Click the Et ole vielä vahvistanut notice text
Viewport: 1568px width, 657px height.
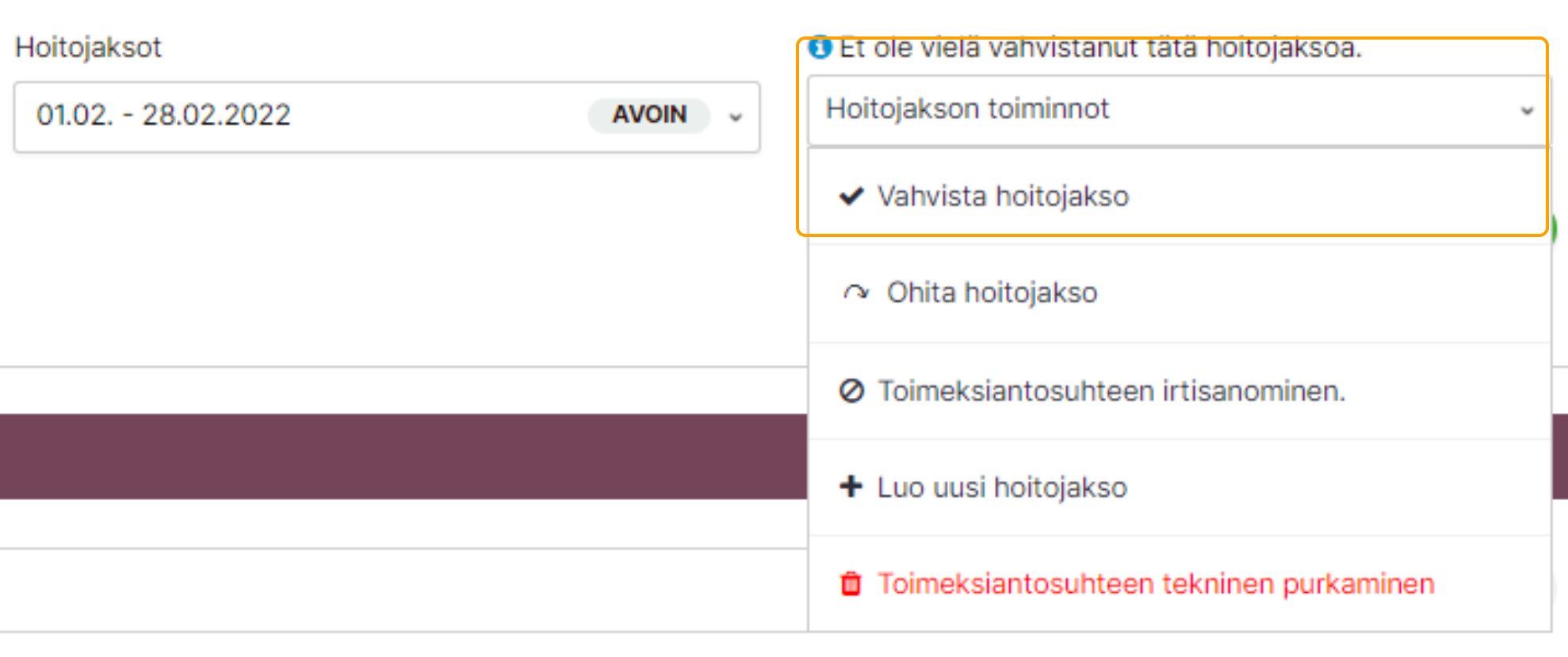tap(1100, 48)
